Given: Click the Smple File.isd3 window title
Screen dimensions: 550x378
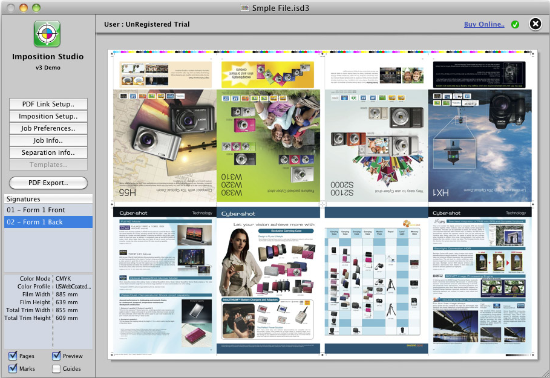Looking at the screenshot, I should tap(281, 8).
